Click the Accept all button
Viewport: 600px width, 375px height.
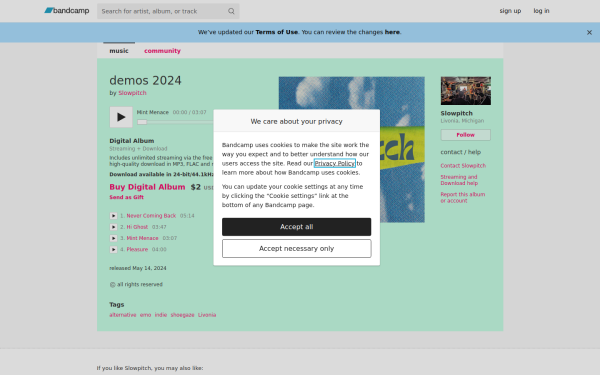[x=297, y=227]
